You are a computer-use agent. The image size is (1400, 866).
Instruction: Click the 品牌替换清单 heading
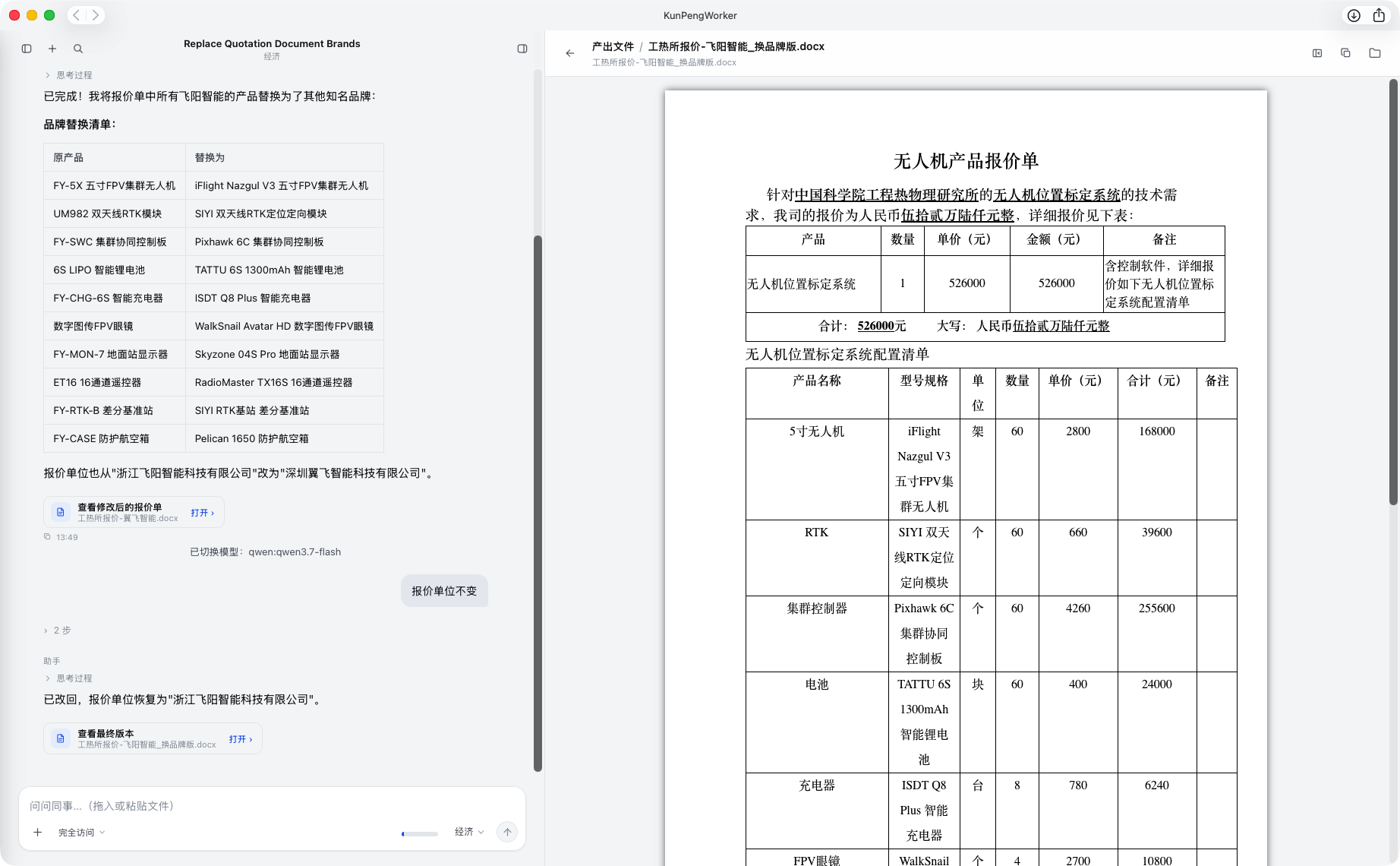80,125
